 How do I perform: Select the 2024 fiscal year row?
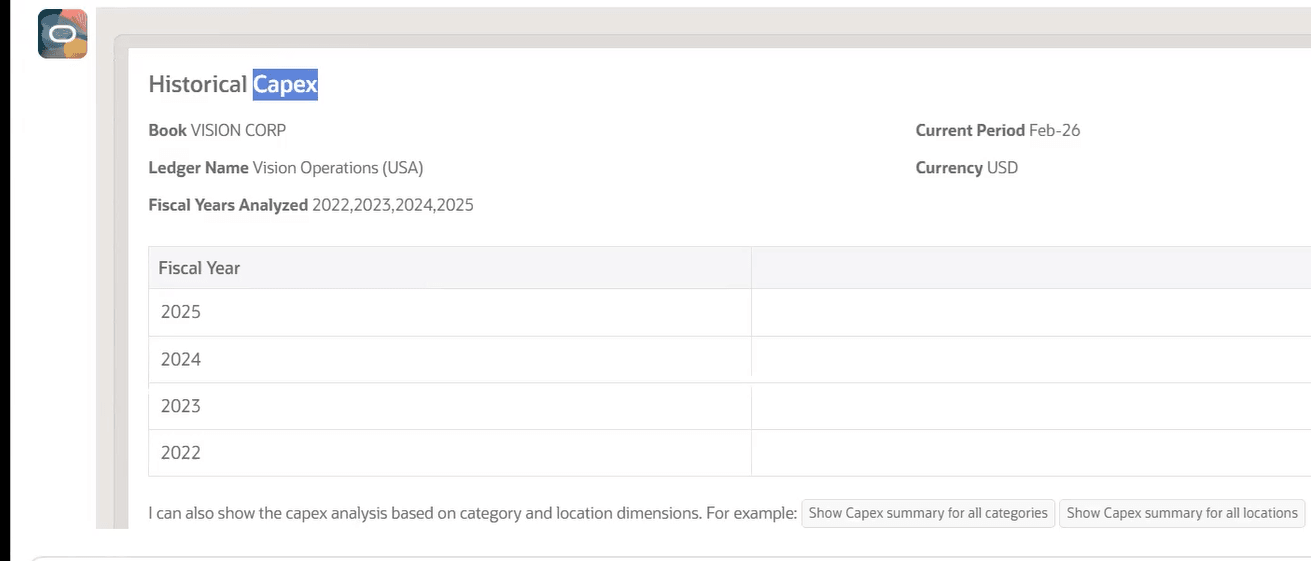click(729, 359)
